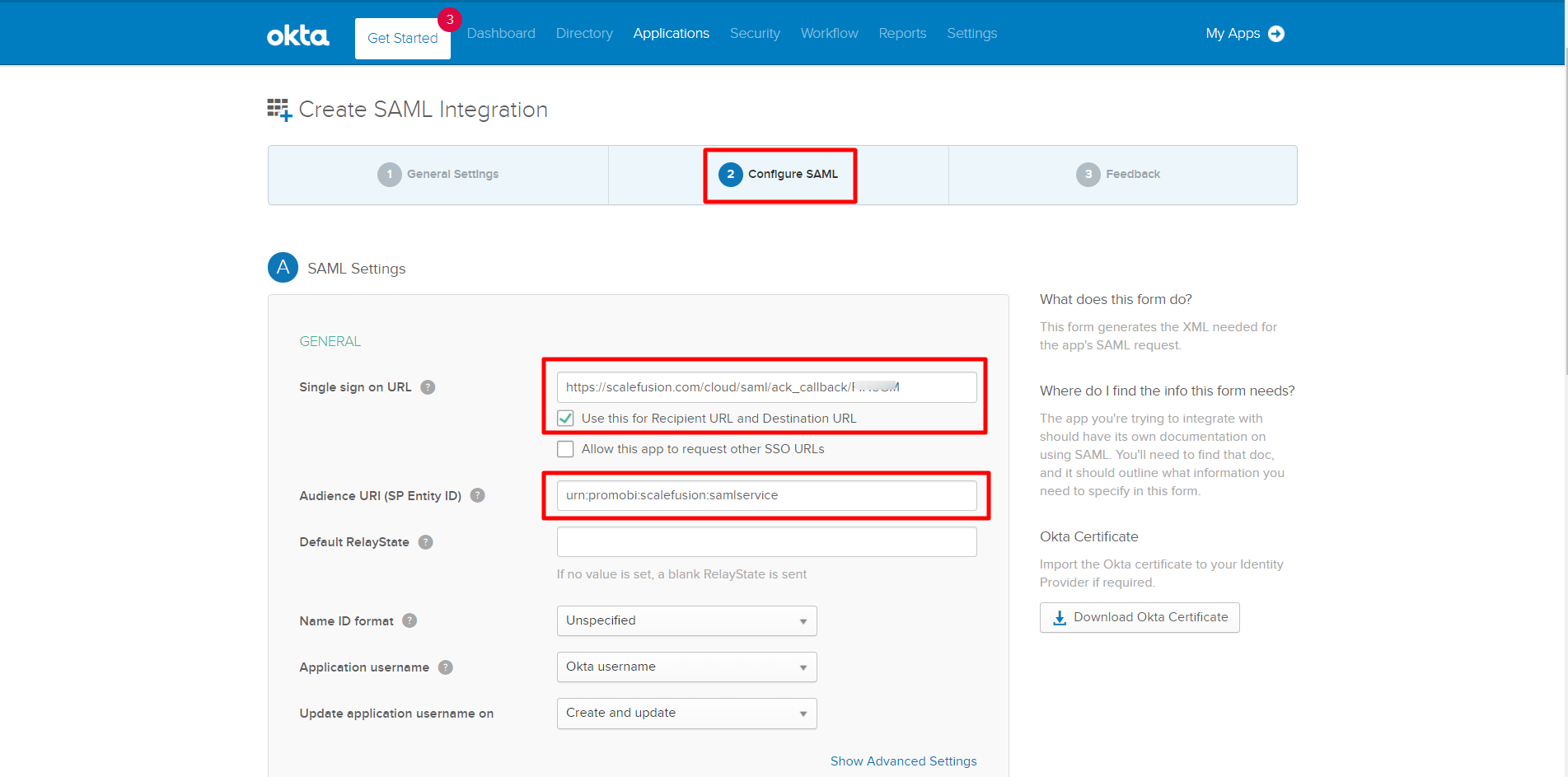Click the Audience URI input field
Image resolution: width=1568 pixels, height=777 pixels.
click(x=766, y=495)
